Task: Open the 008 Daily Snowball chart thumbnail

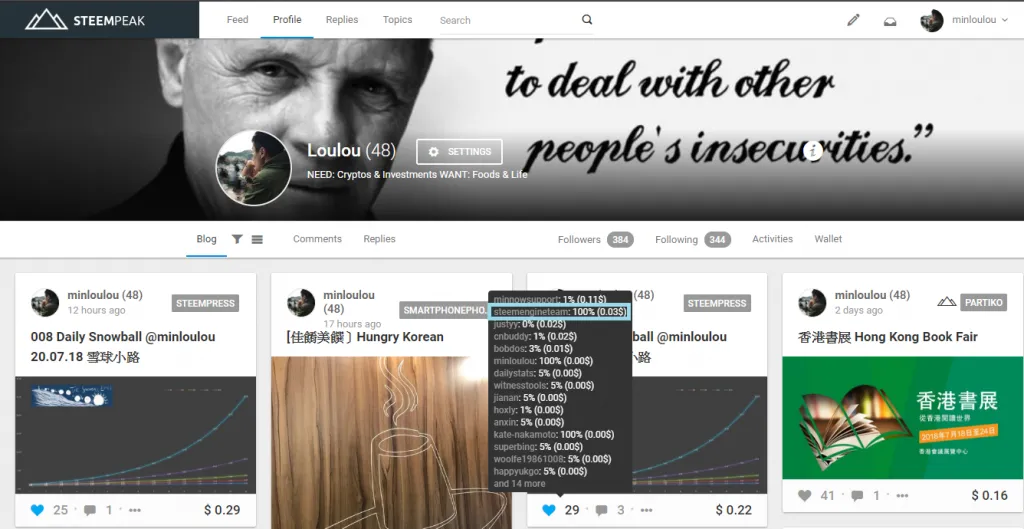Action: click(x=136, y=435)
